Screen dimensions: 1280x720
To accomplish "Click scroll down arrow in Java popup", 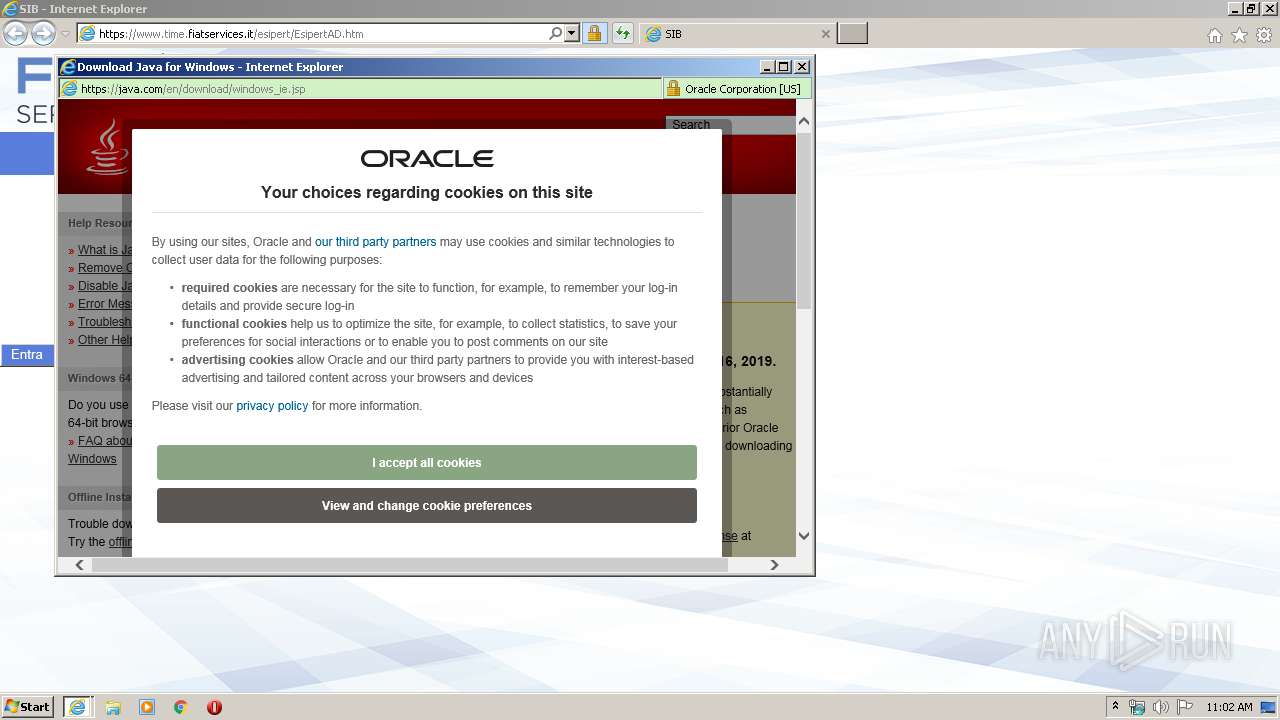I will tap(804, 537).
